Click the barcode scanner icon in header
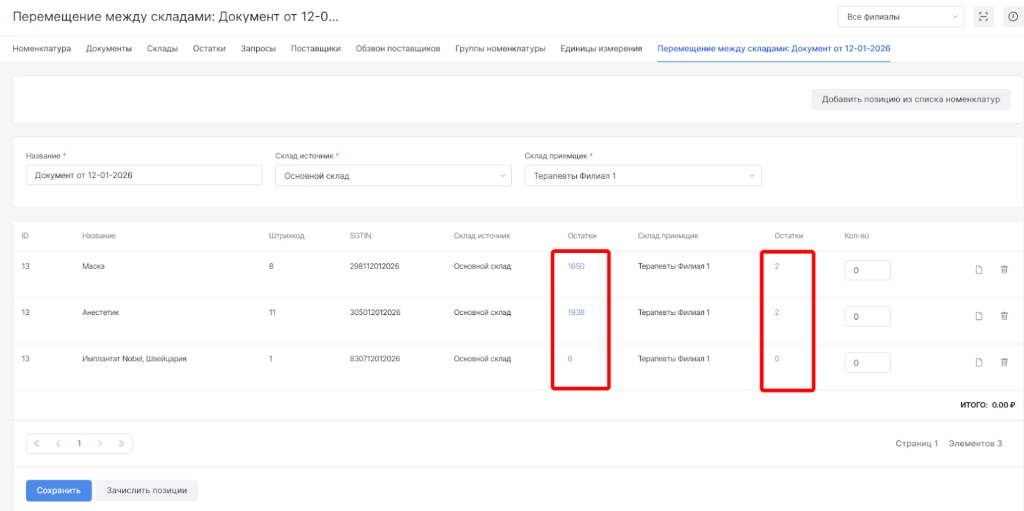 983,17
